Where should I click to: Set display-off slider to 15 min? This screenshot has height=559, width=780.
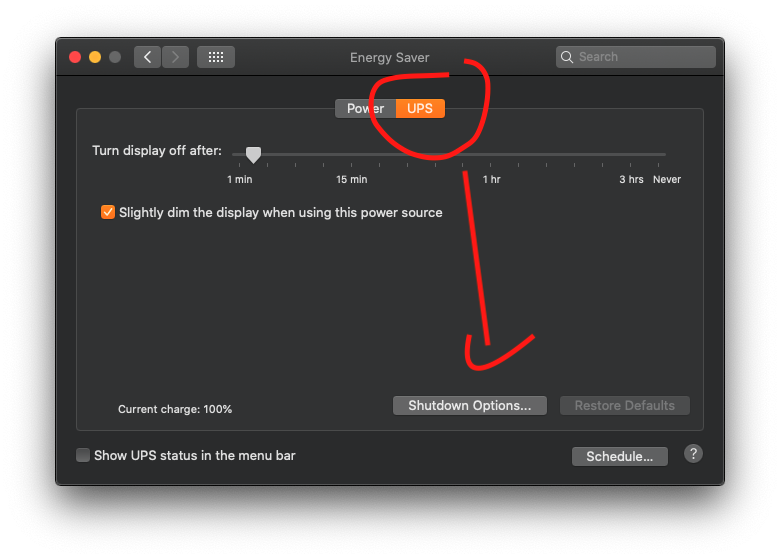[x=352, y=155]
